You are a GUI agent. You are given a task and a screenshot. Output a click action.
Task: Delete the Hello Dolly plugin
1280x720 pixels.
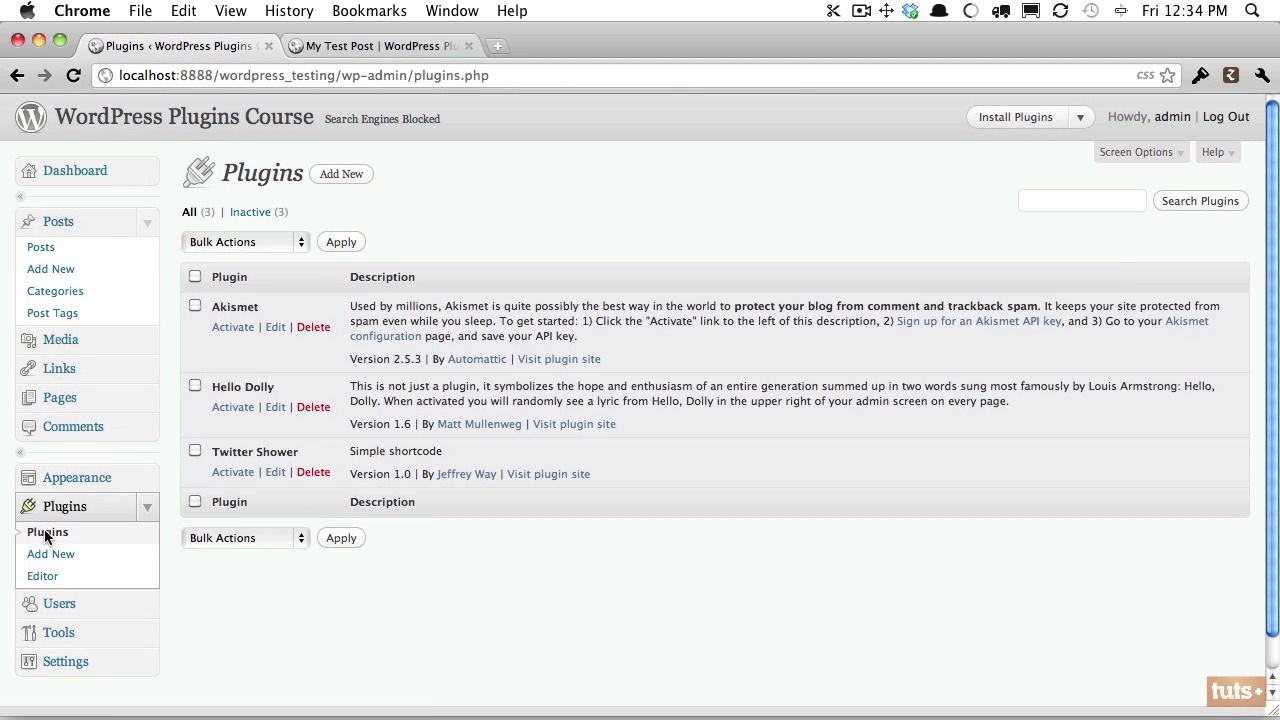(x=313, y=407)
